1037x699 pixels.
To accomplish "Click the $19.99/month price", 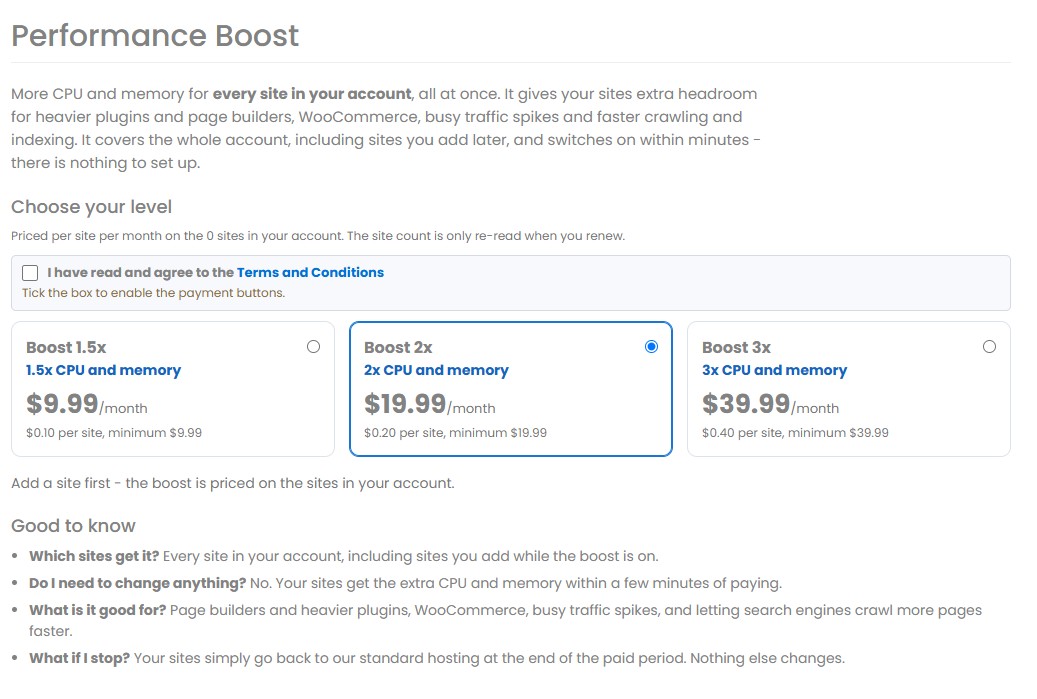I will (430, 404).
